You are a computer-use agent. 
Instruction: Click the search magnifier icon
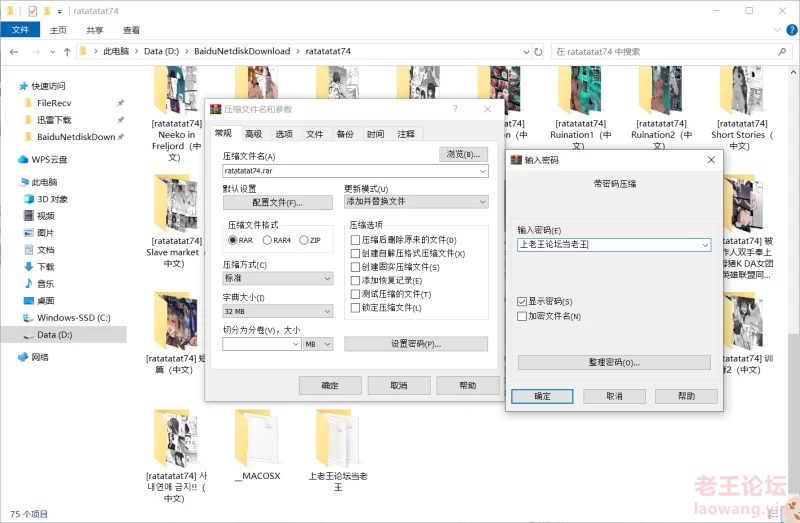782,52
